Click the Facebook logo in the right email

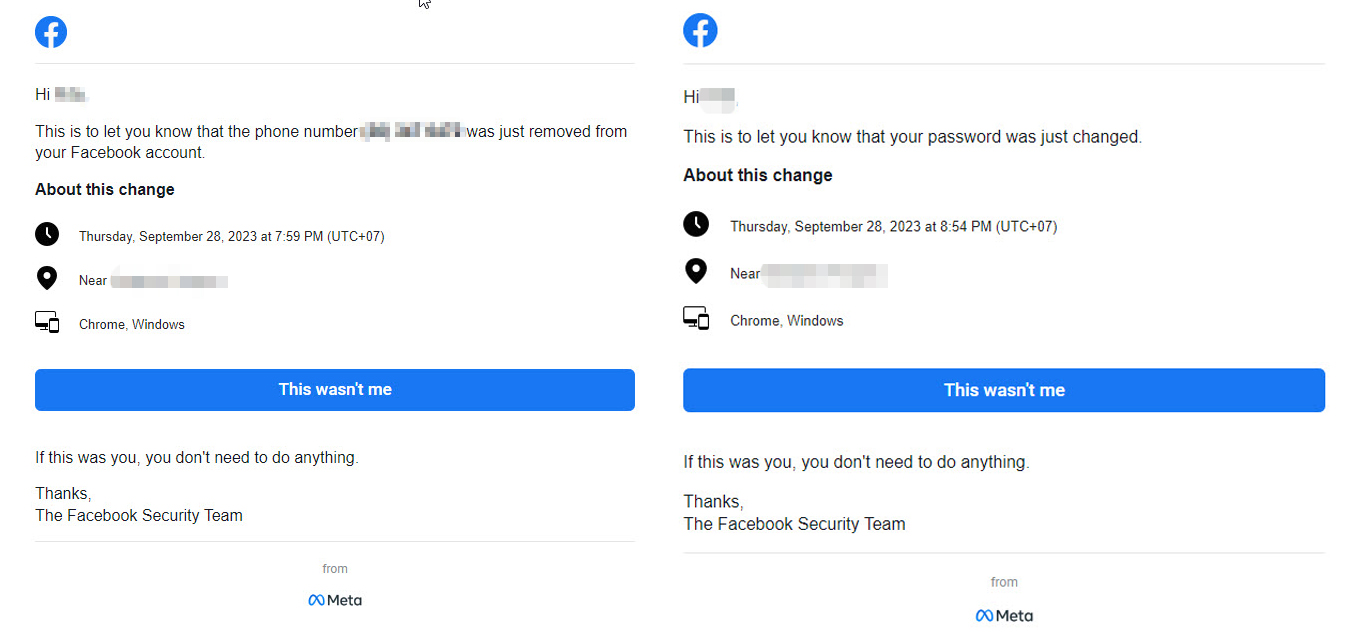point(700,30)
